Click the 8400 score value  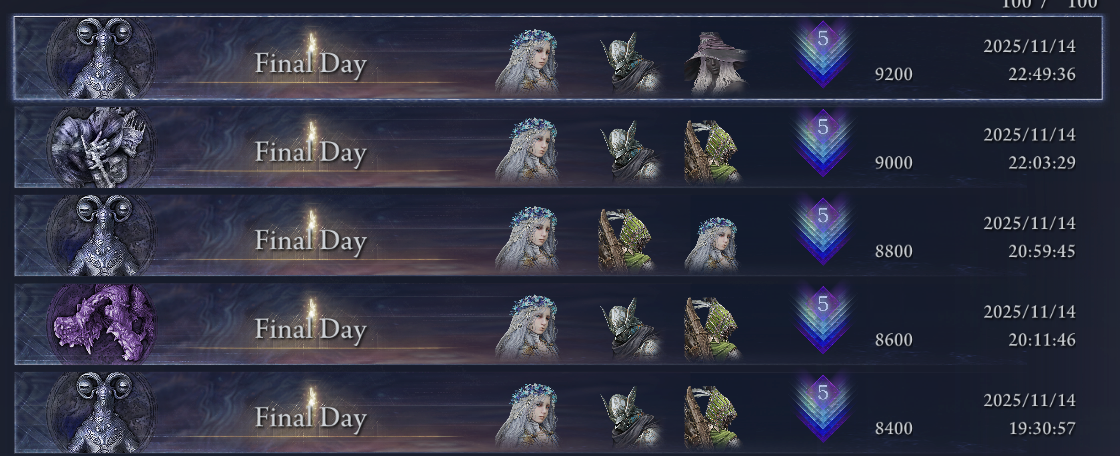click(894, 429)
